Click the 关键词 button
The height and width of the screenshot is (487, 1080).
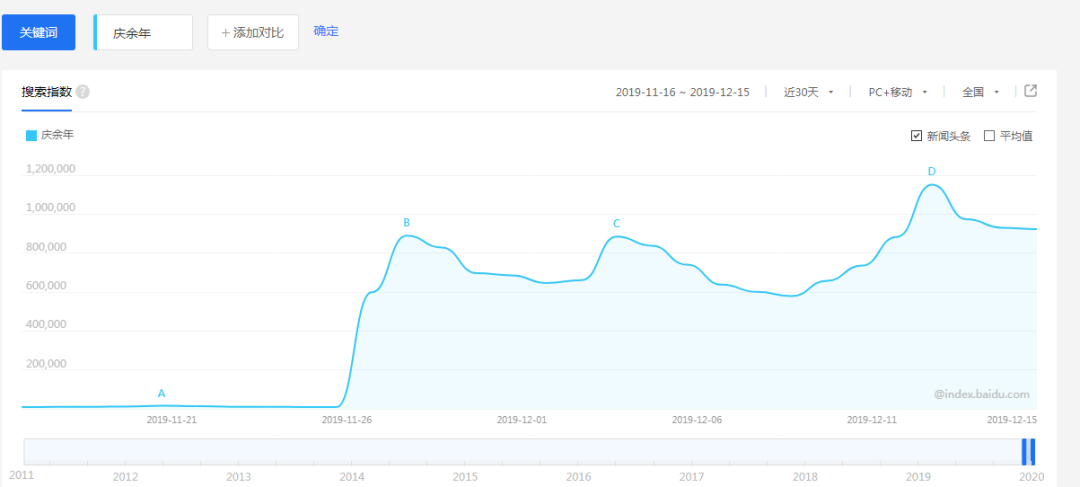pyautogui.click(x=38, y=33)
